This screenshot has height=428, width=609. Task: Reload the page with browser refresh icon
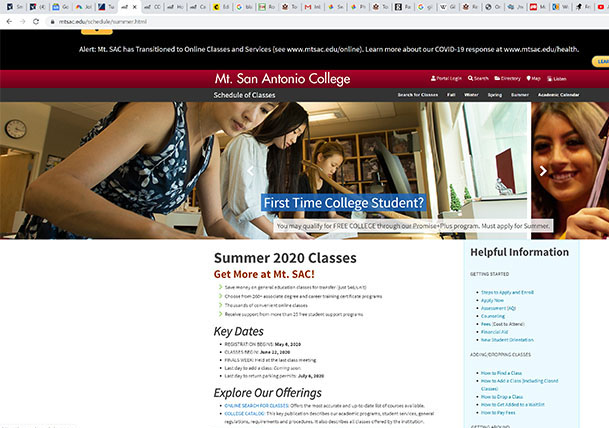tap(36, 22)
